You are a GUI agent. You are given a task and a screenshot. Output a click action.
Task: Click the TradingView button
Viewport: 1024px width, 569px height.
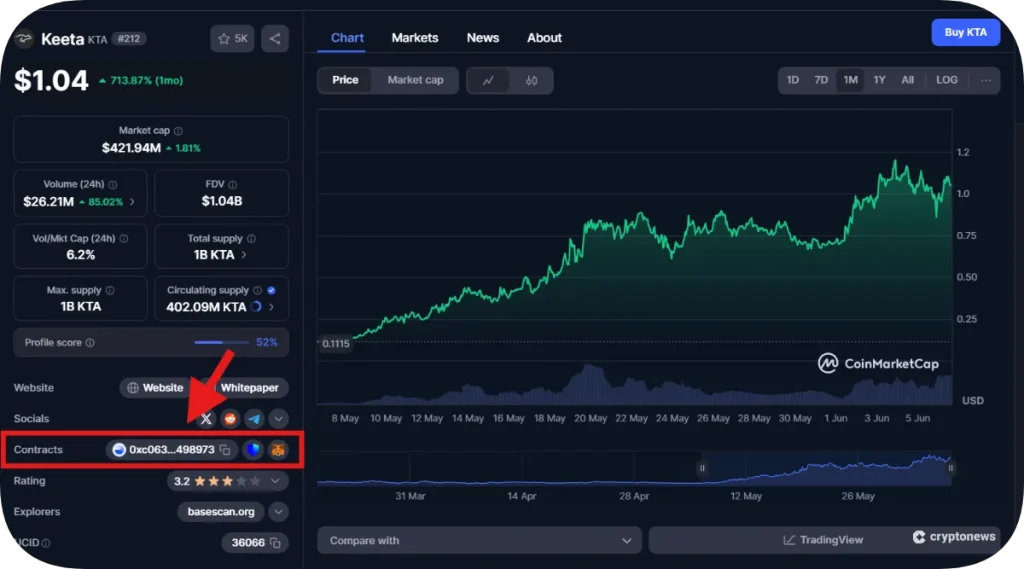click(824, 540)
